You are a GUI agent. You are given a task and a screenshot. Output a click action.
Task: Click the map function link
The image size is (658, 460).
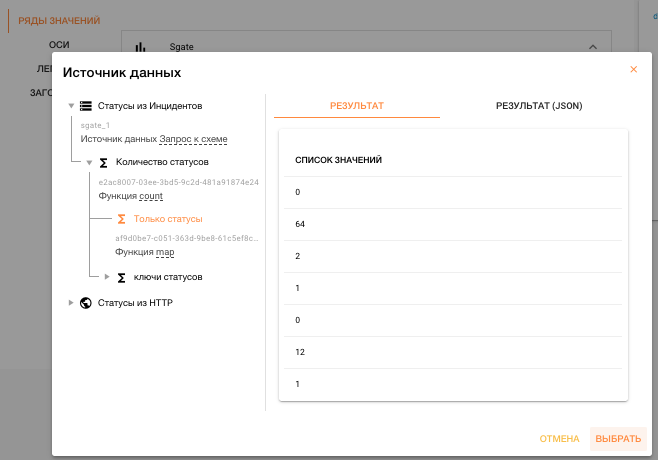point(165,252)
